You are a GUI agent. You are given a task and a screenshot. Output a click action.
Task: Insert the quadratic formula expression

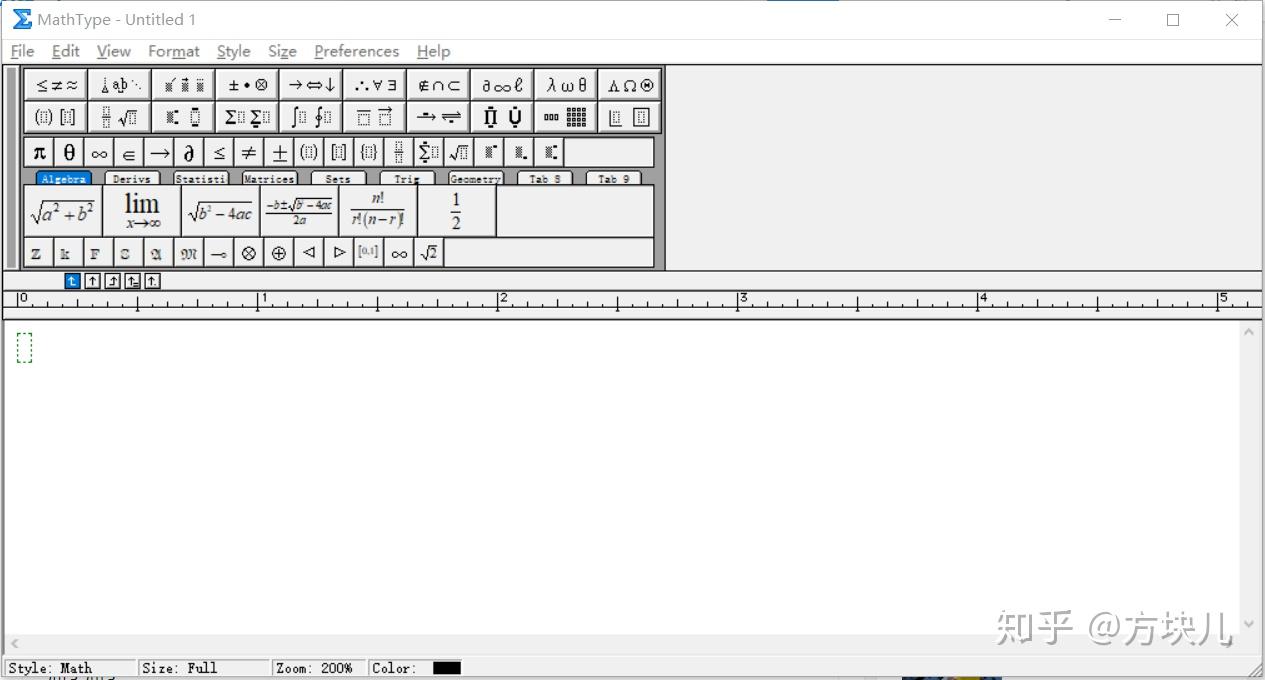coord(299,211)
